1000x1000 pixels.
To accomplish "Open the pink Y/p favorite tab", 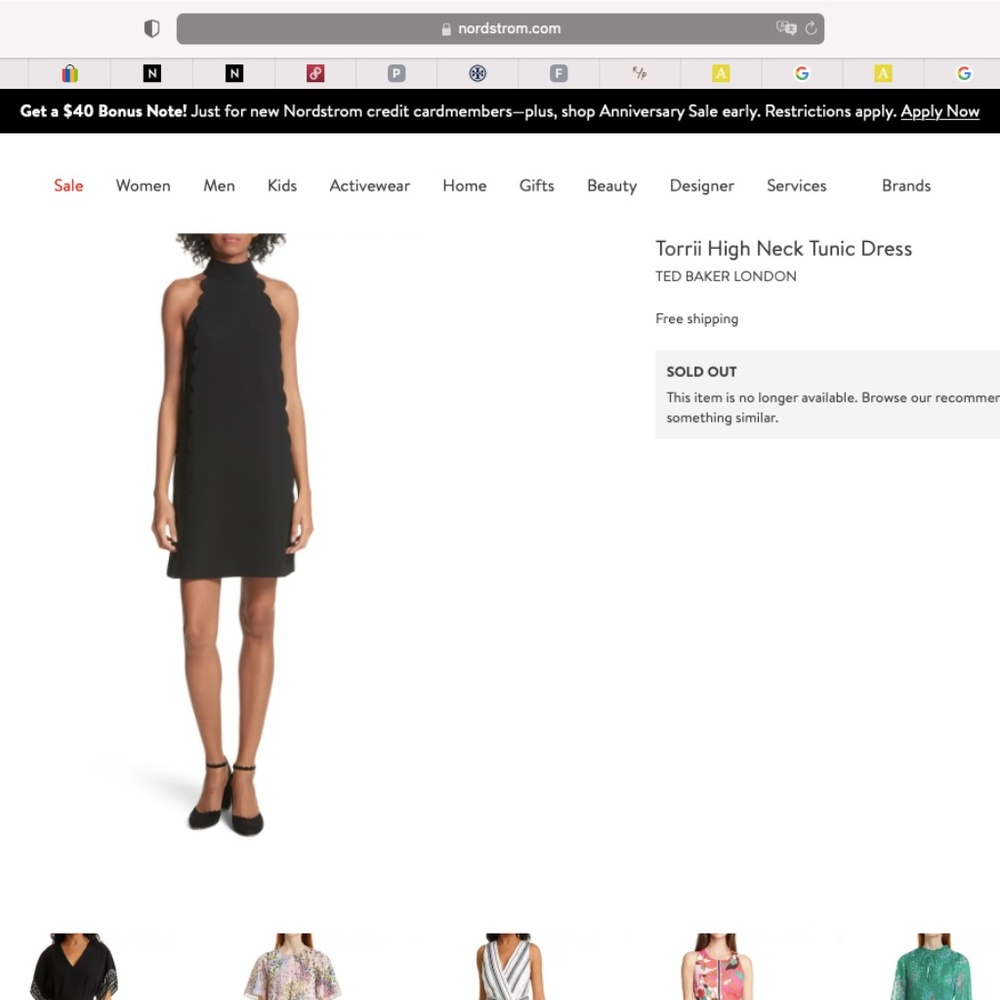I will point(640,73).
